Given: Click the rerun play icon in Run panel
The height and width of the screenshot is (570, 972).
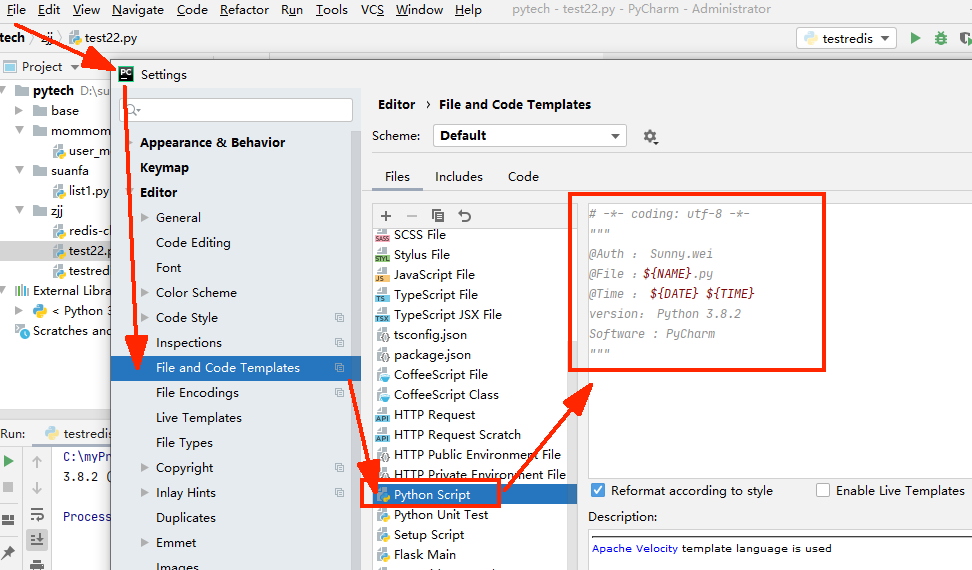Looking at the screenshot, I should click(9, 461).
